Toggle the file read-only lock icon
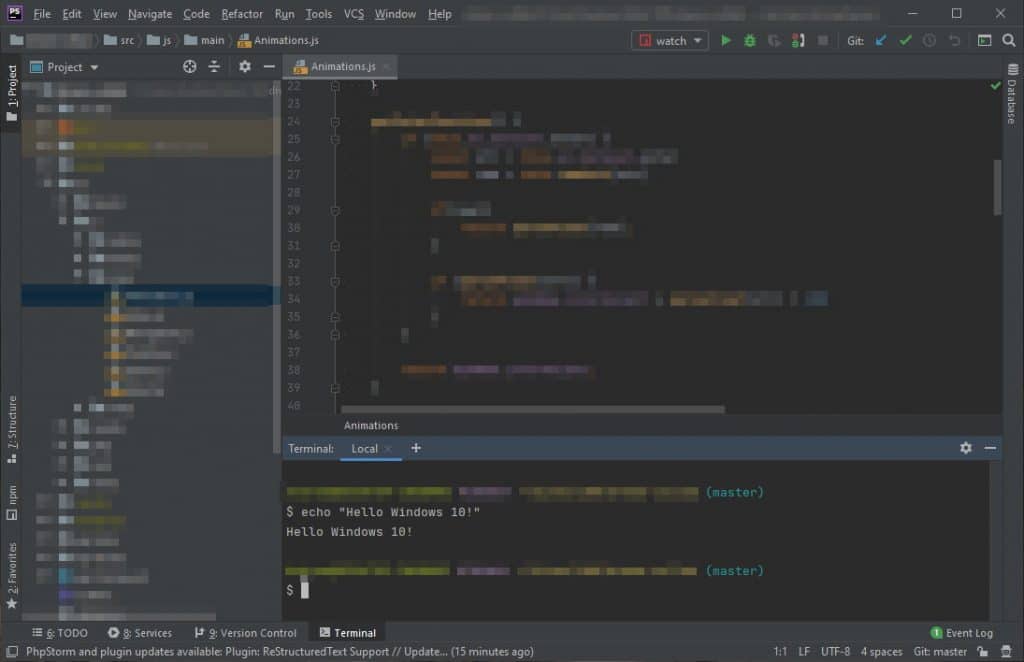This screenshot has width=1024, height=662. click(x=982, y=652)
